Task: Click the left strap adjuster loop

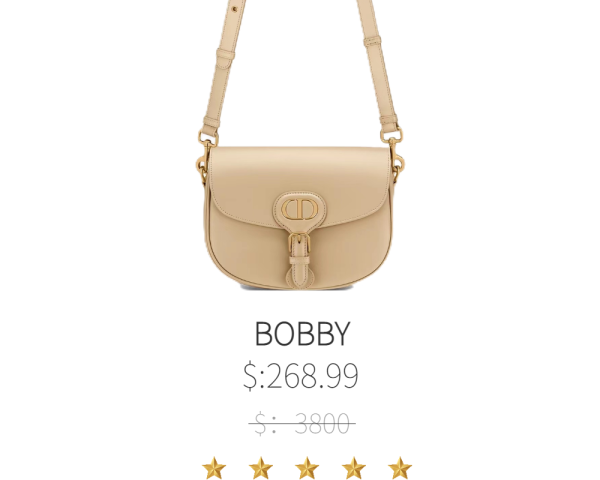Action: pos(224,57)
